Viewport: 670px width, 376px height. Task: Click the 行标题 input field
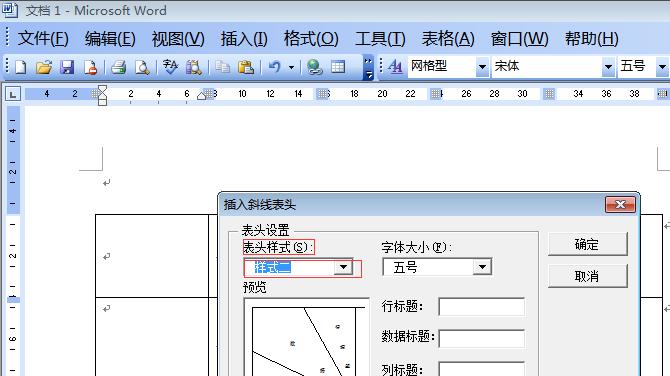(x=482, y=307)
